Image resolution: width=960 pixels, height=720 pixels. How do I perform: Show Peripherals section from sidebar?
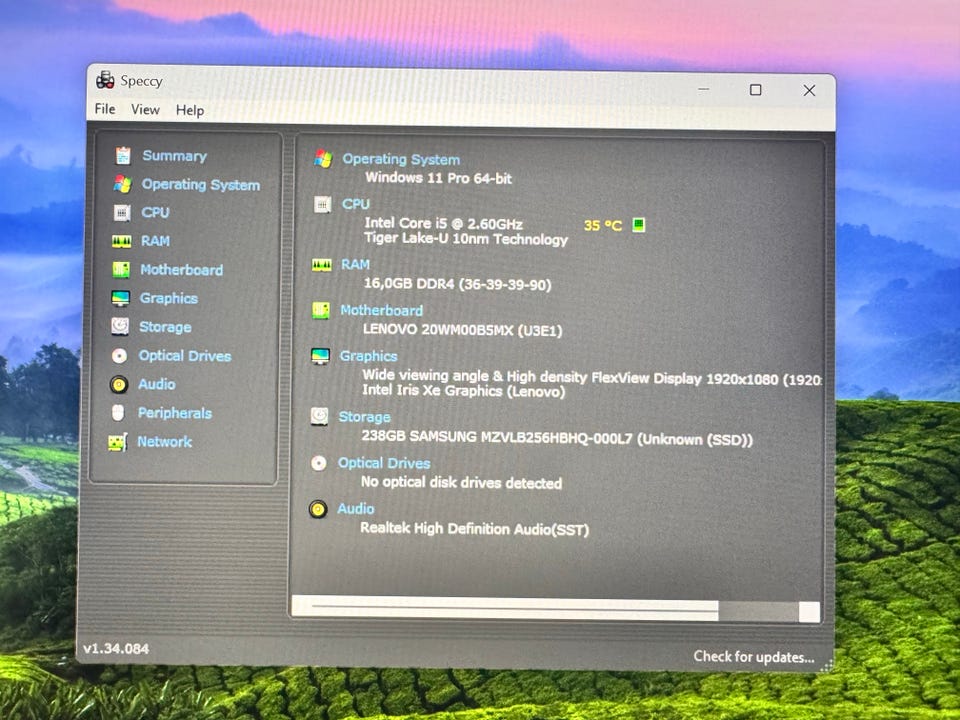(174, 413)
